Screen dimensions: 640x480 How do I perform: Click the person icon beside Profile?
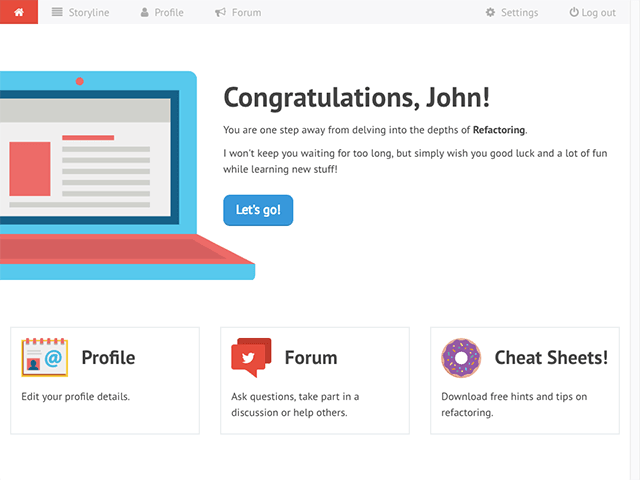coord(145,13)
